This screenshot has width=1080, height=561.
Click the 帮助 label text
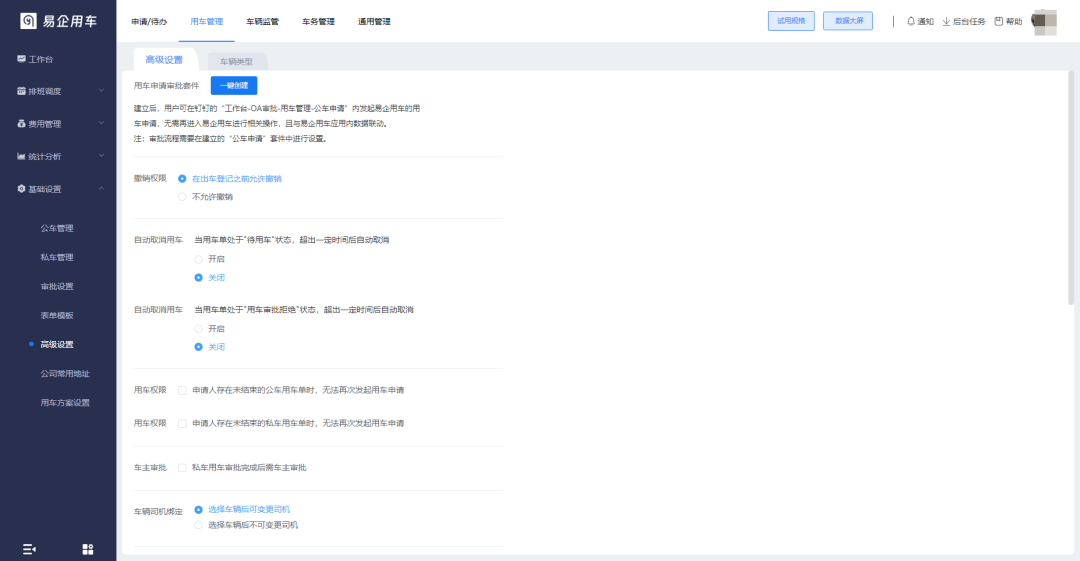1014,21
